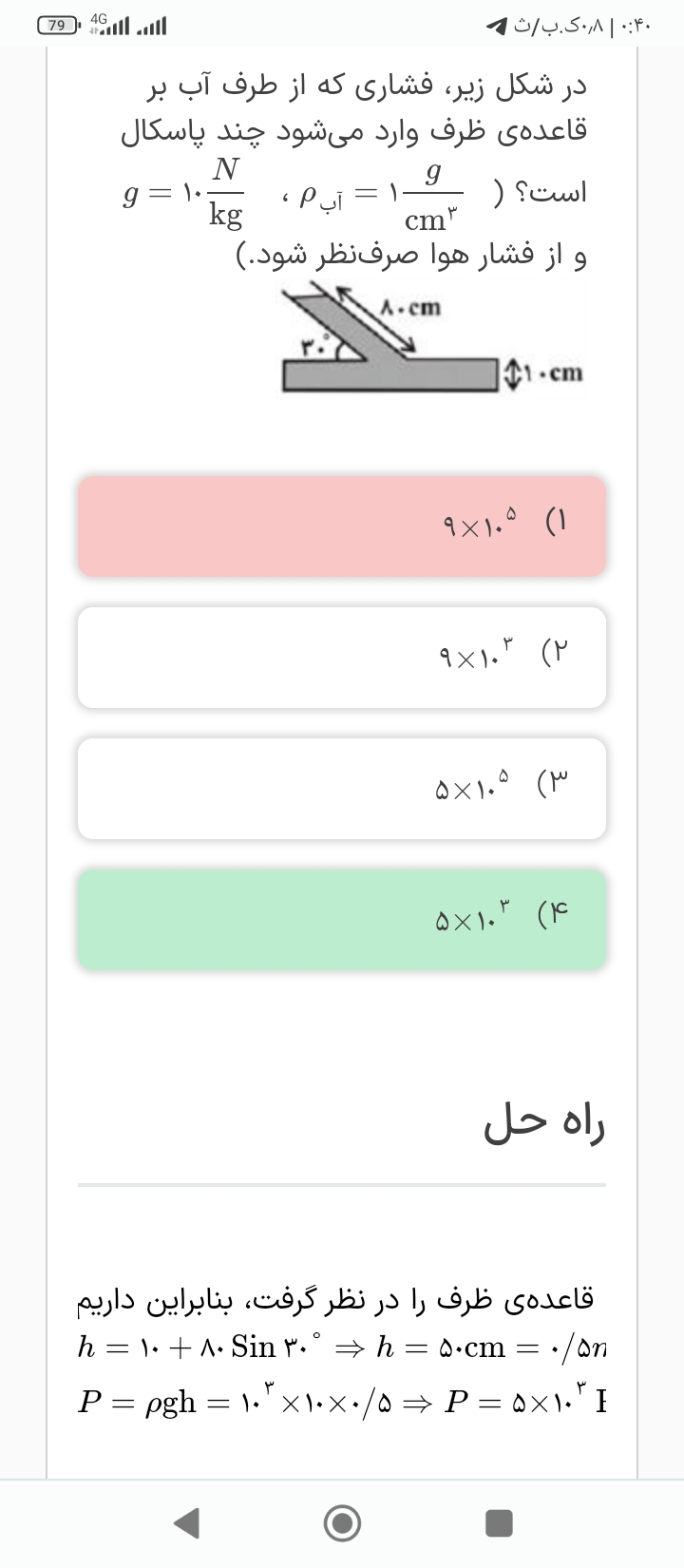Tap the ۱۰cm height label on diagram
Viewport: 684px width, 1568px height.
pos(548,372)
